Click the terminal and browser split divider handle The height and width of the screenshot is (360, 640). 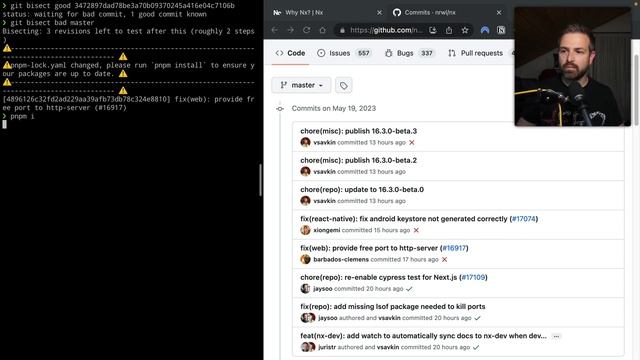261,180
